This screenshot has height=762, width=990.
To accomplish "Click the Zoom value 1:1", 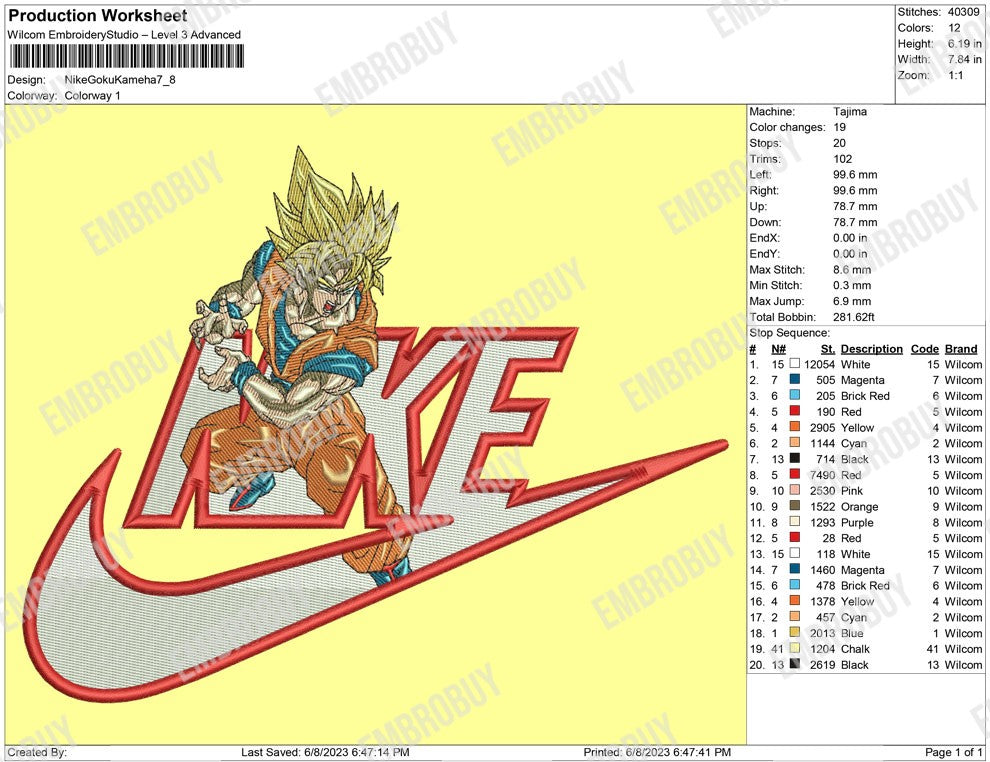I will coord(955,75).
